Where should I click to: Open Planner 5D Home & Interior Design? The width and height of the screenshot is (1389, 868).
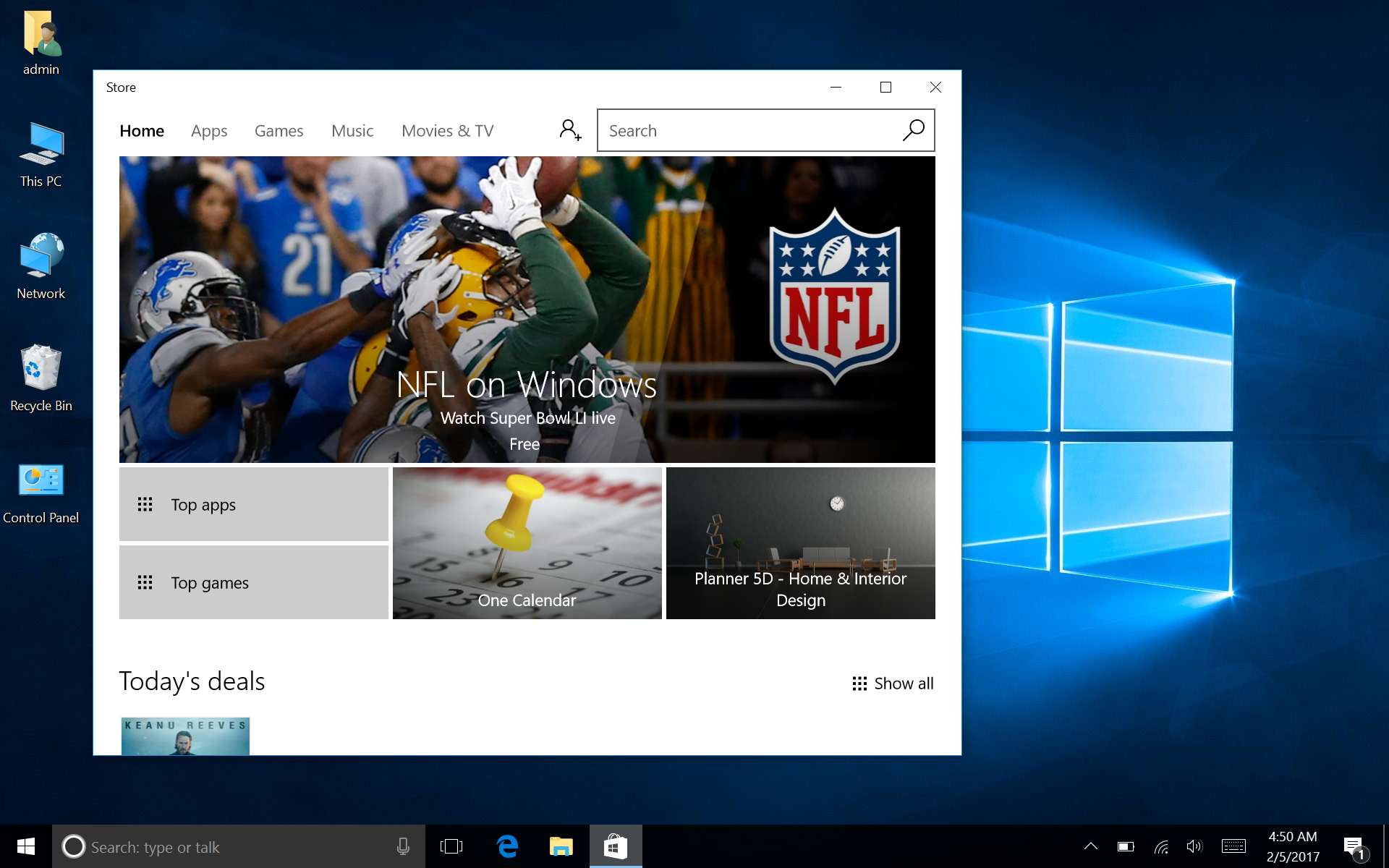pos(801,543)
